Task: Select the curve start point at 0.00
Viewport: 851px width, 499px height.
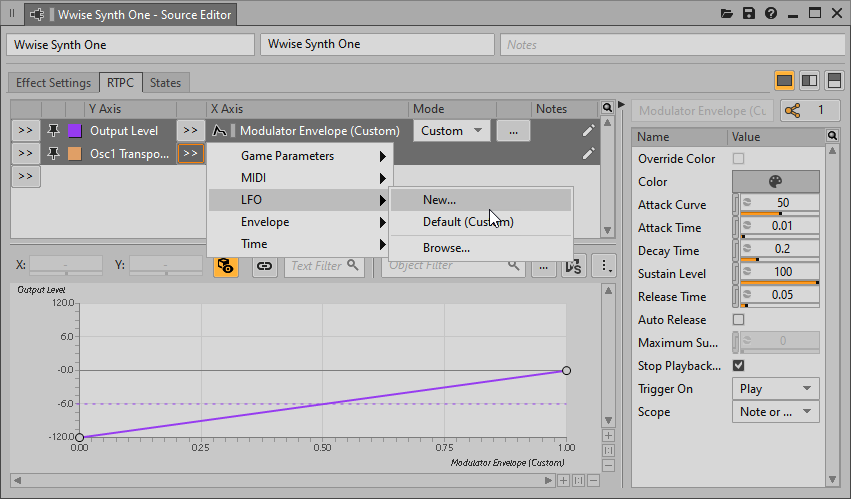Action: click(x=79, y=437)
